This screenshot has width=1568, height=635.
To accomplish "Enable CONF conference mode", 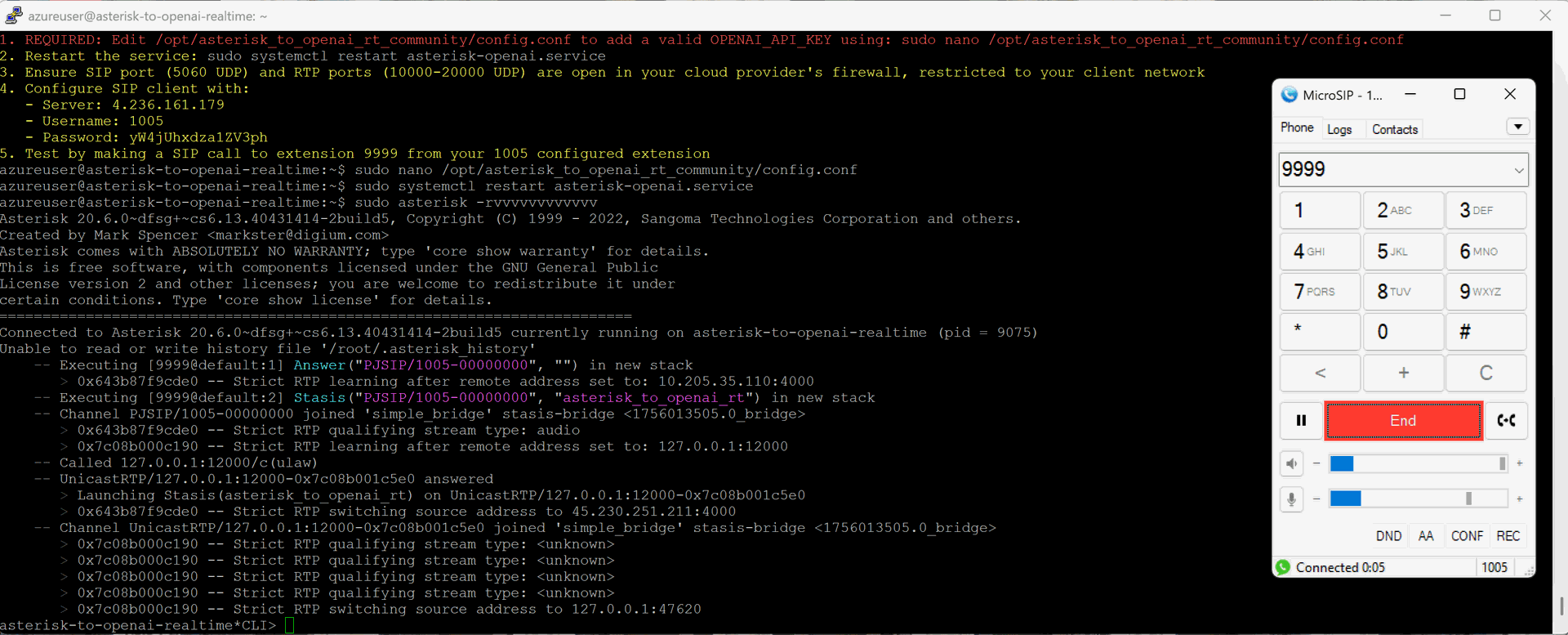I will coord(1467,536).
